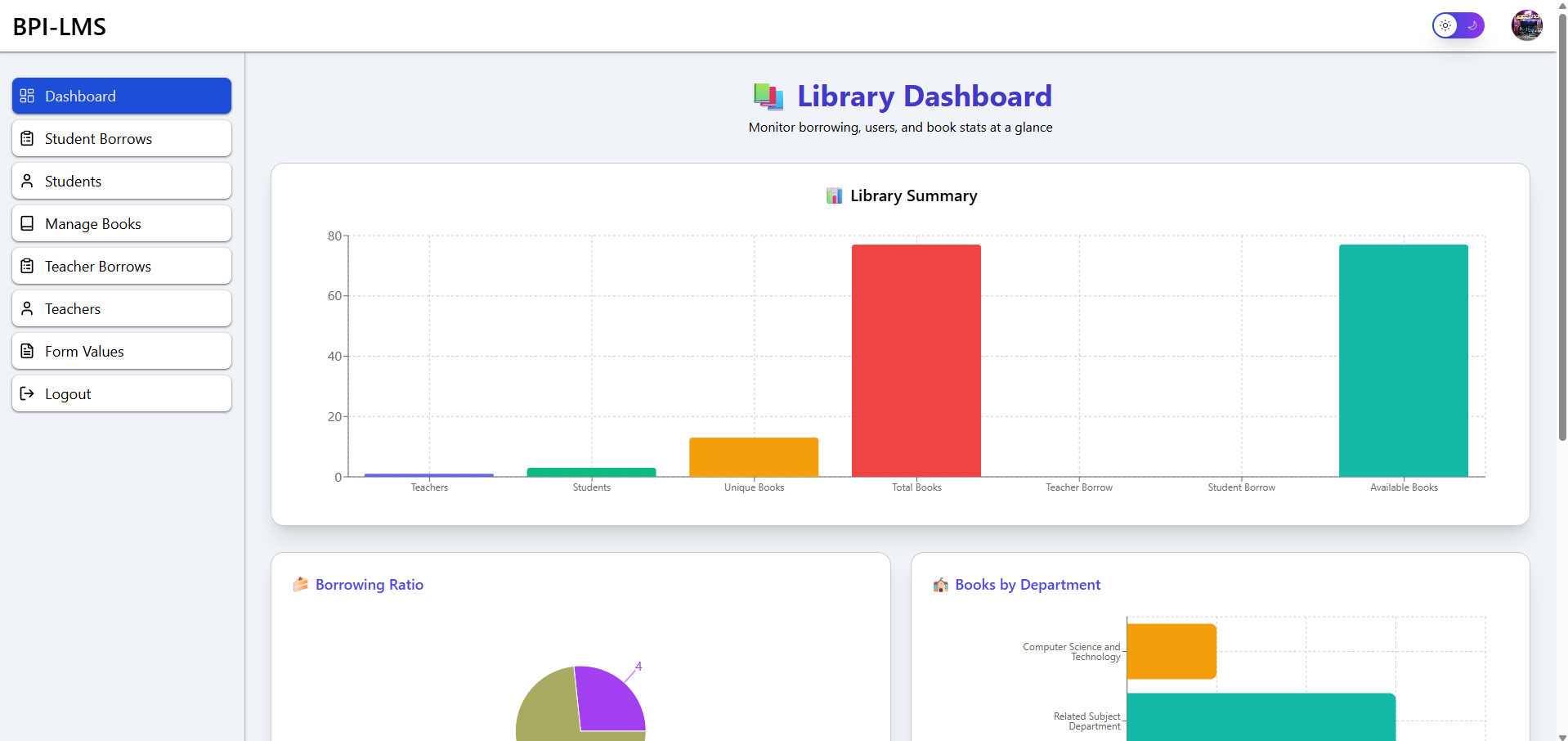Click the Teachers person icon
The height and width of the screenshot is (741, 1568).
(x=27, y=308)
